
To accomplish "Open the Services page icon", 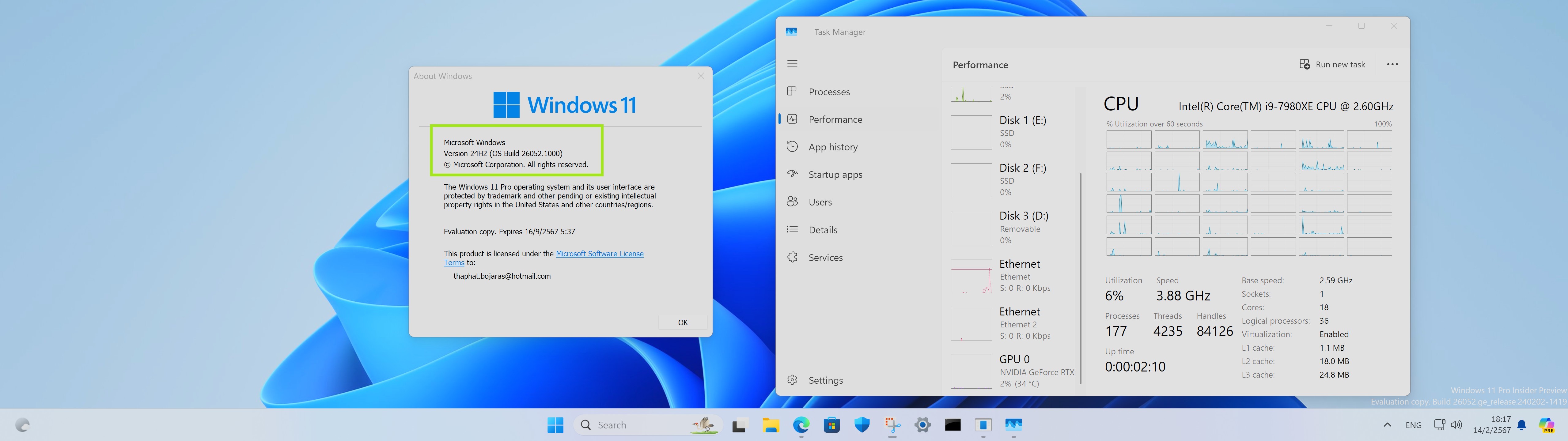I will (792, 257).
